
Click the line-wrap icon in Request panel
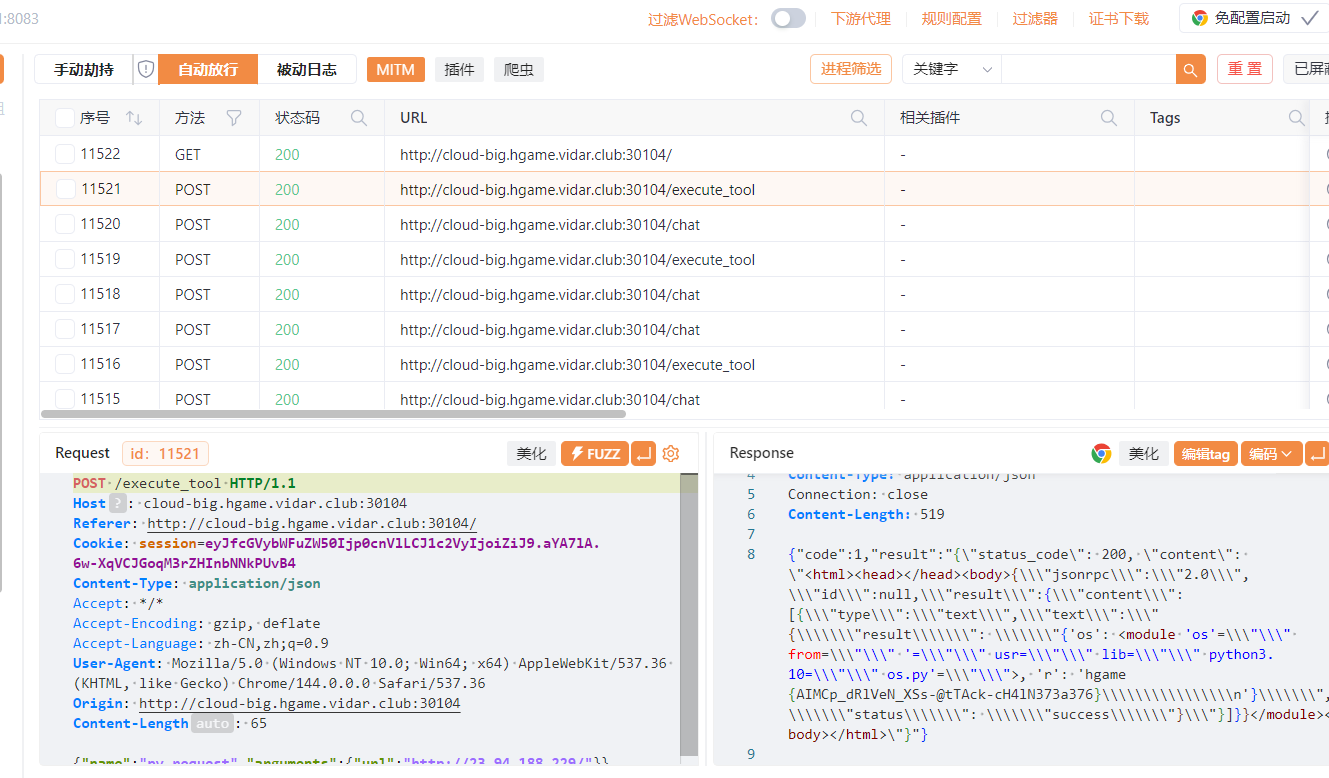coord(644,454)
